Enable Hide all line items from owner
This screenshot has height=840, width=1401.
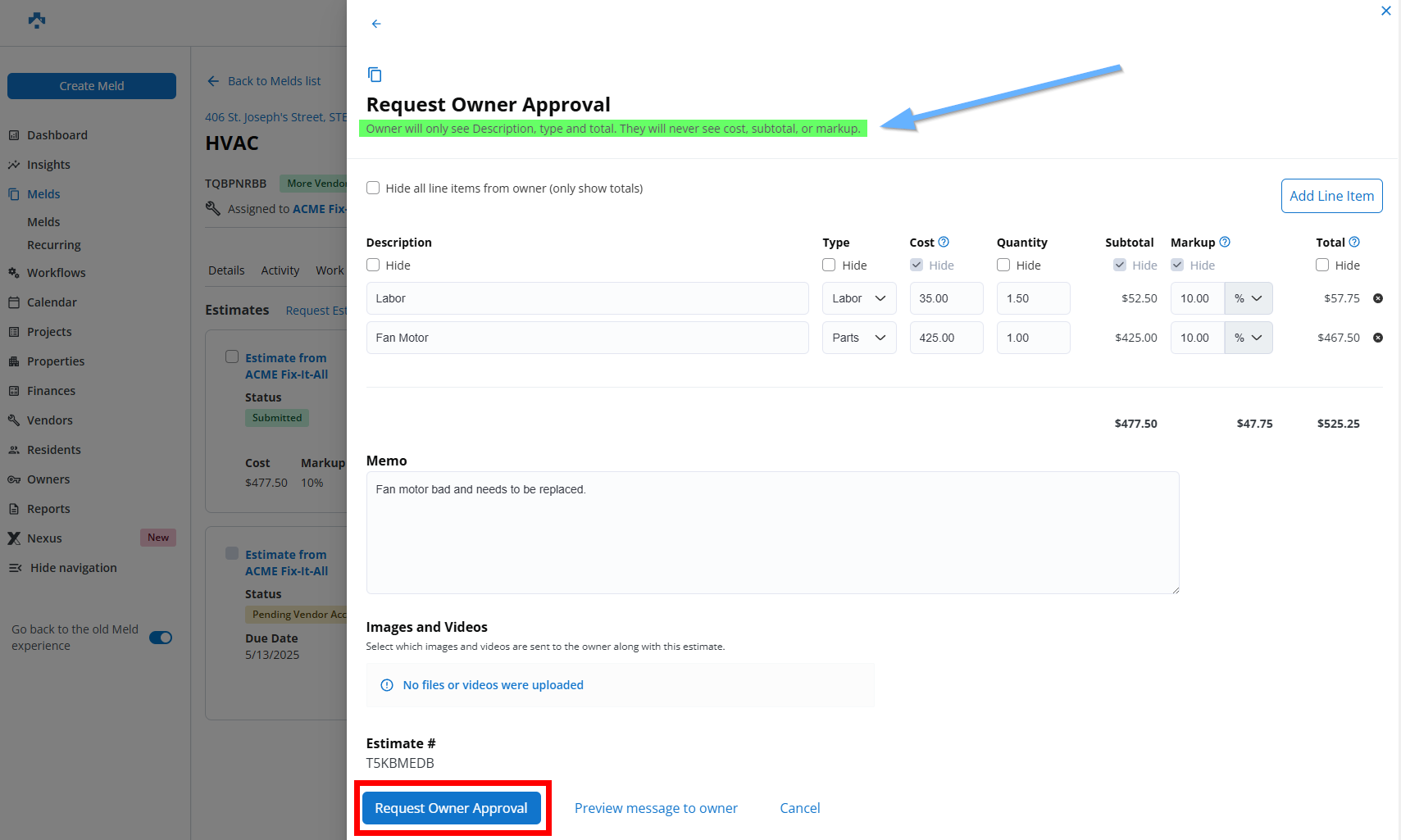click(x=373, y=188)
